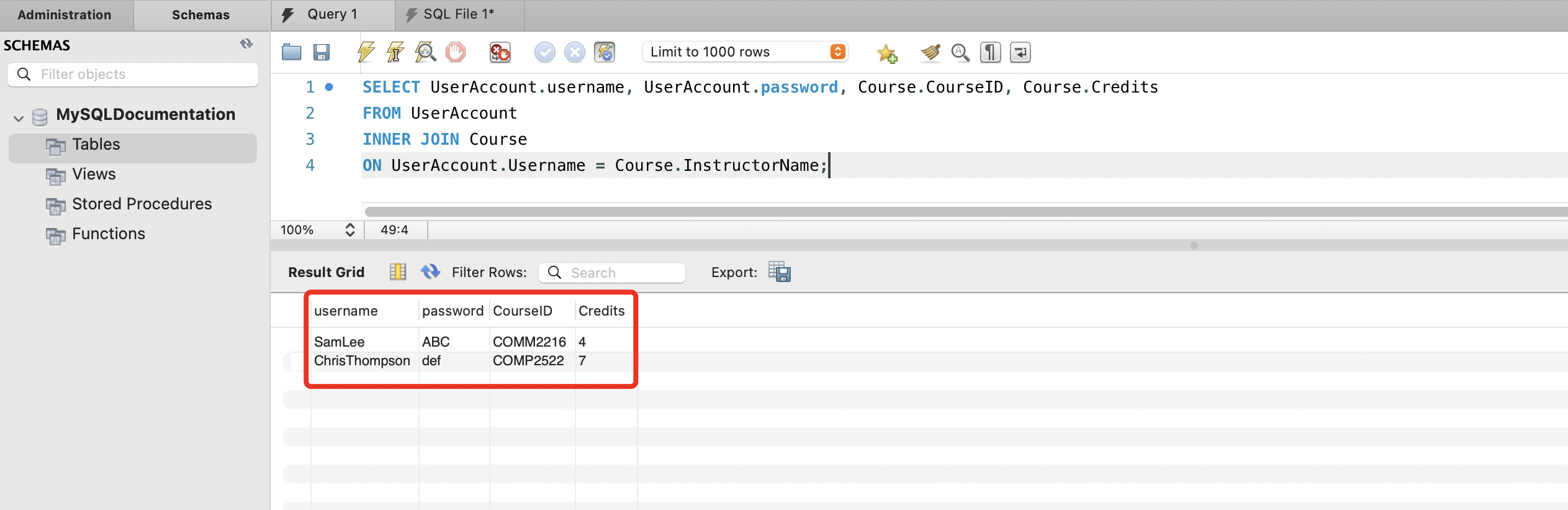1568x510 pixels.
Task: Open the SQL File 1* tab
Action: 458,14
